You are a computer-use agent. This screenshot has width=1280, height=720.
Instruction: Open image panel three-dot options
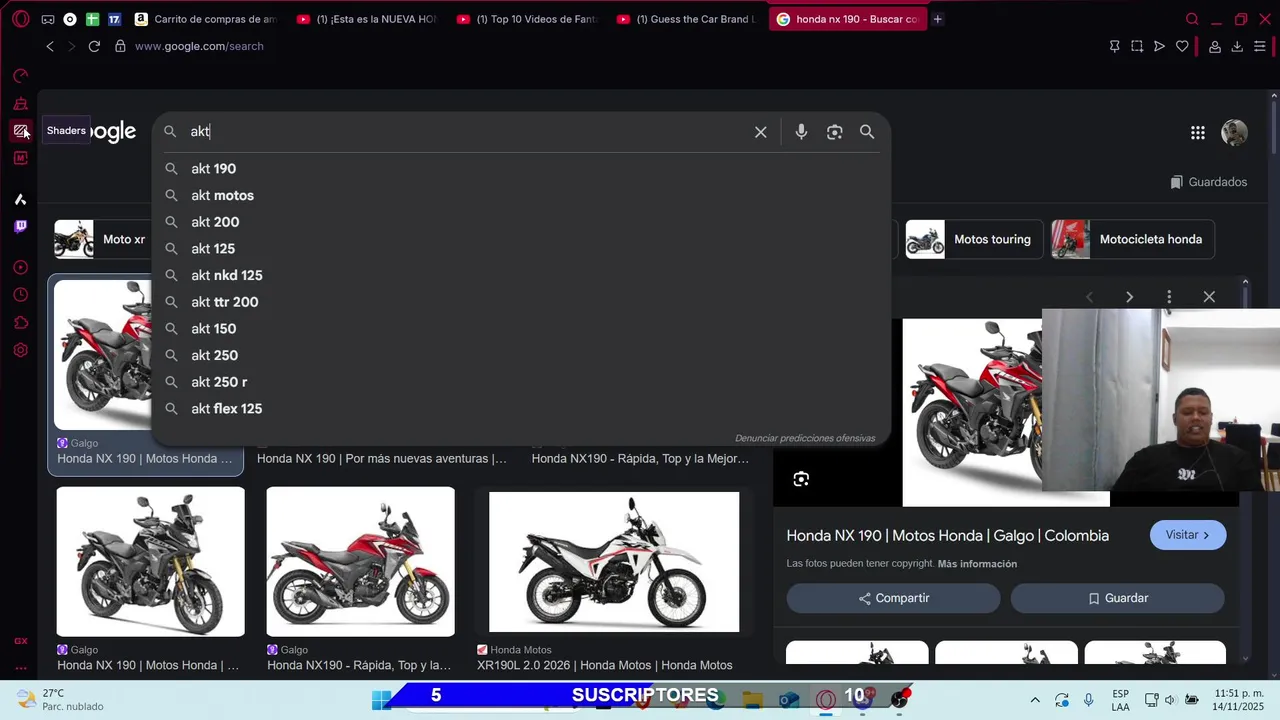click(x=1169, y=297)
